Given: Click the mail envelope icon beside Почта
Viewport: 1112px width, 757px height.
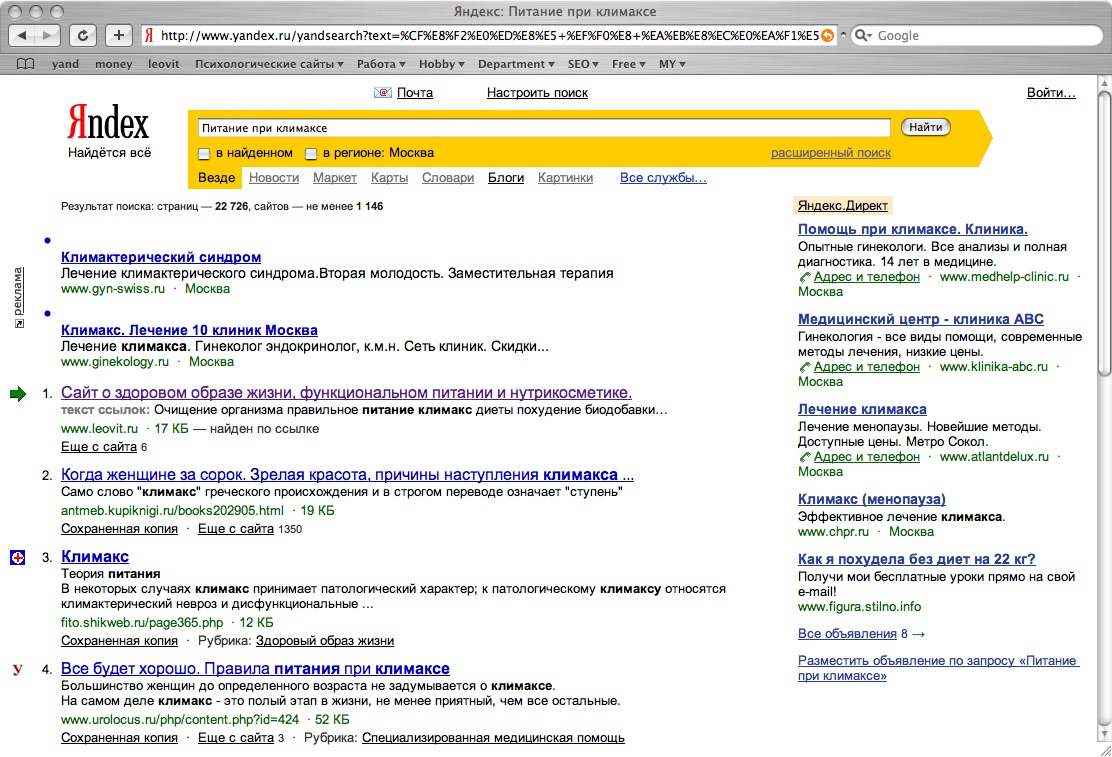Looking at the screenshot, I should (383, 92).
